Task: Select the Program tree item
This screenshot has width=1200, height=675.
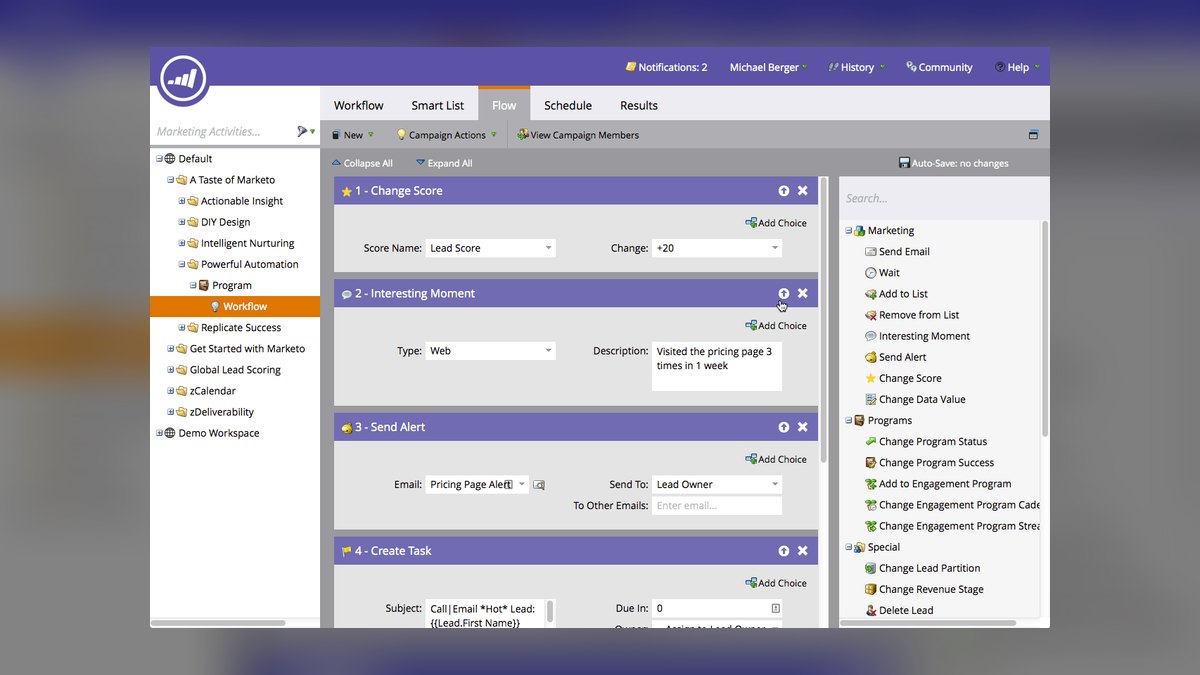Action: pos(231,285)
